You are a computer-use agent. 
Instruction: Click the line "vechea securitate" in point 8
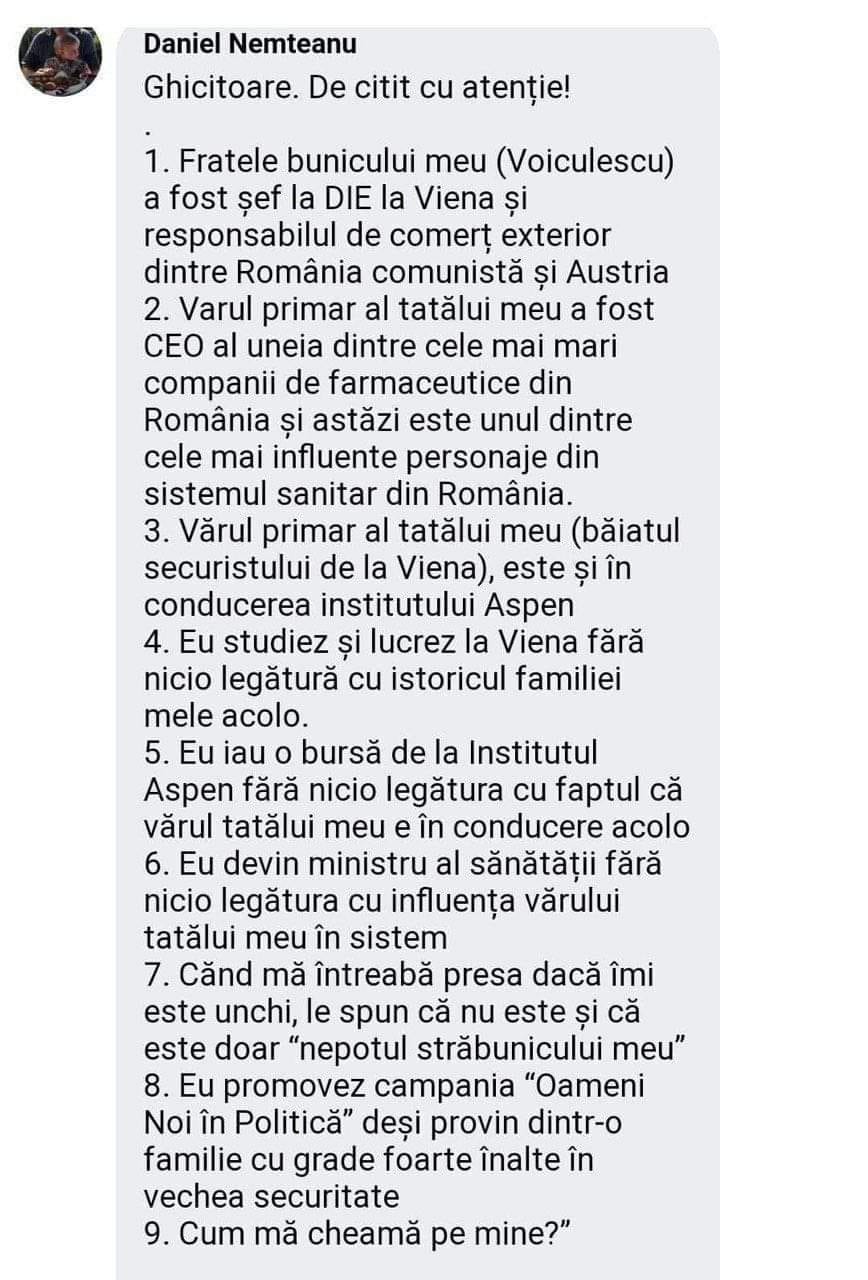pos(271,1195)
